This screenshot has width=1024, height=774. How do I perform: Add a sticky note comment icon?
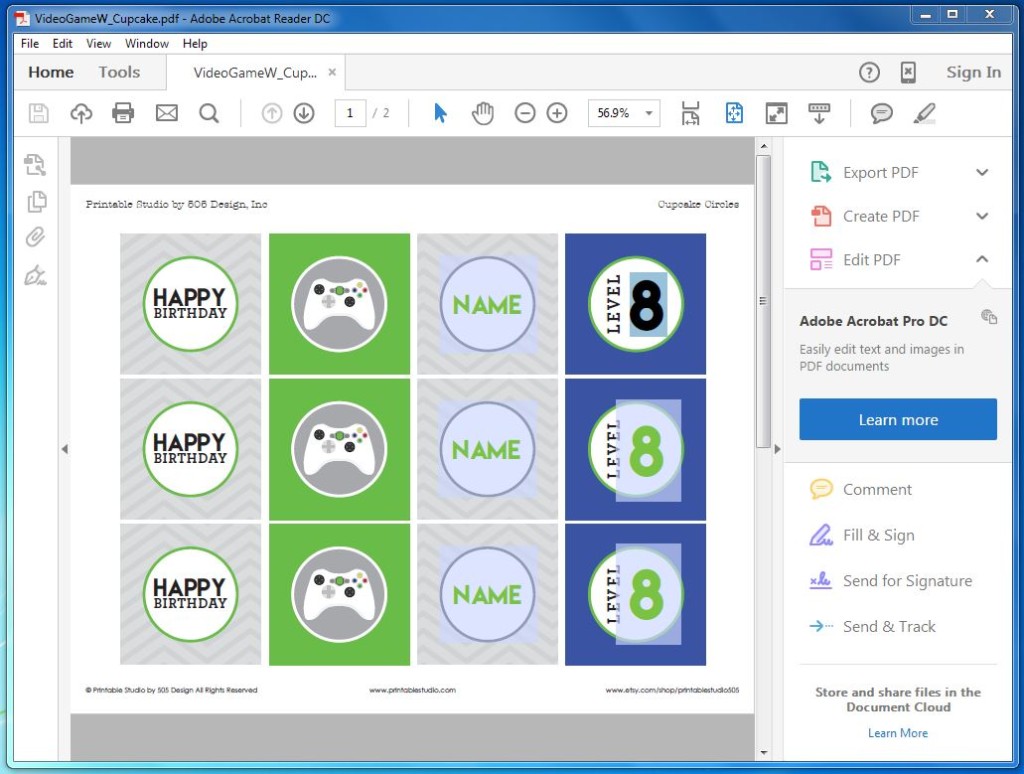point(881,113)
